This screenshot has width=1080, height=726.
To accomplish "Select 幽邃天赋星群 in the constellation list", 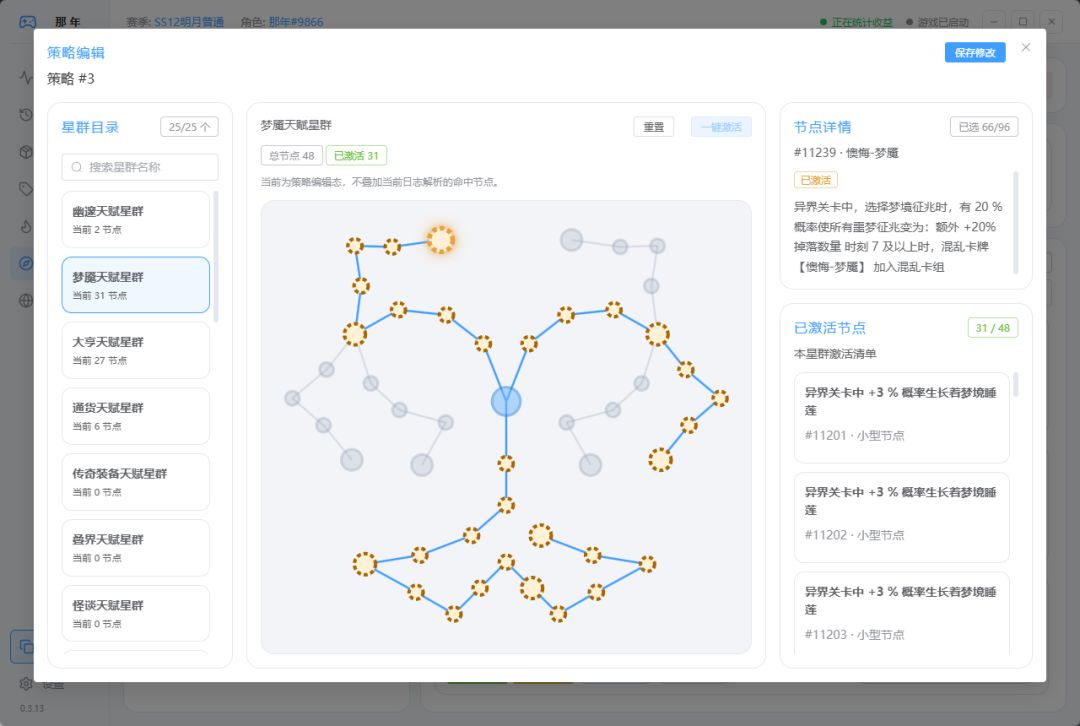I will pyautogui.click(x=136, y=220).
